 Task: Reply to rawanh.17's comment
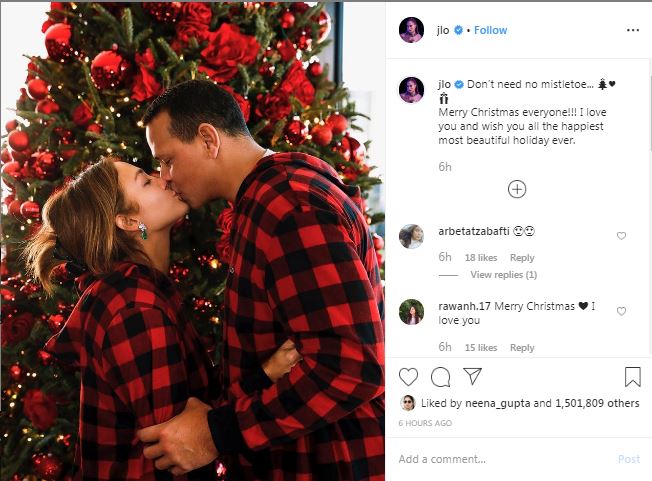[522, 348]
